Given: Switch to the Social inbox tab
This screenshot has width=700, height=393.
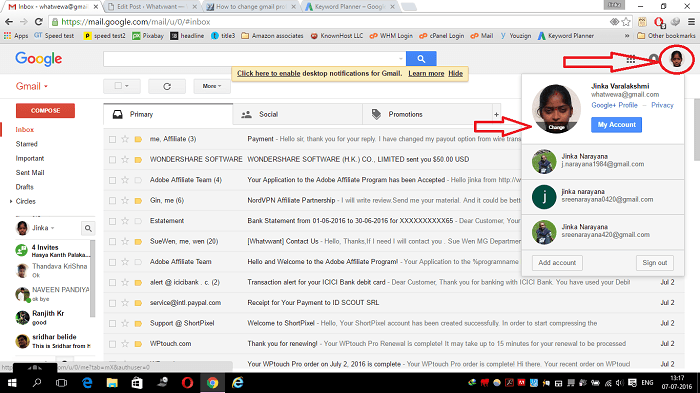Looking at the screenshot, I should pyautogui.click(x=297, y=115).
